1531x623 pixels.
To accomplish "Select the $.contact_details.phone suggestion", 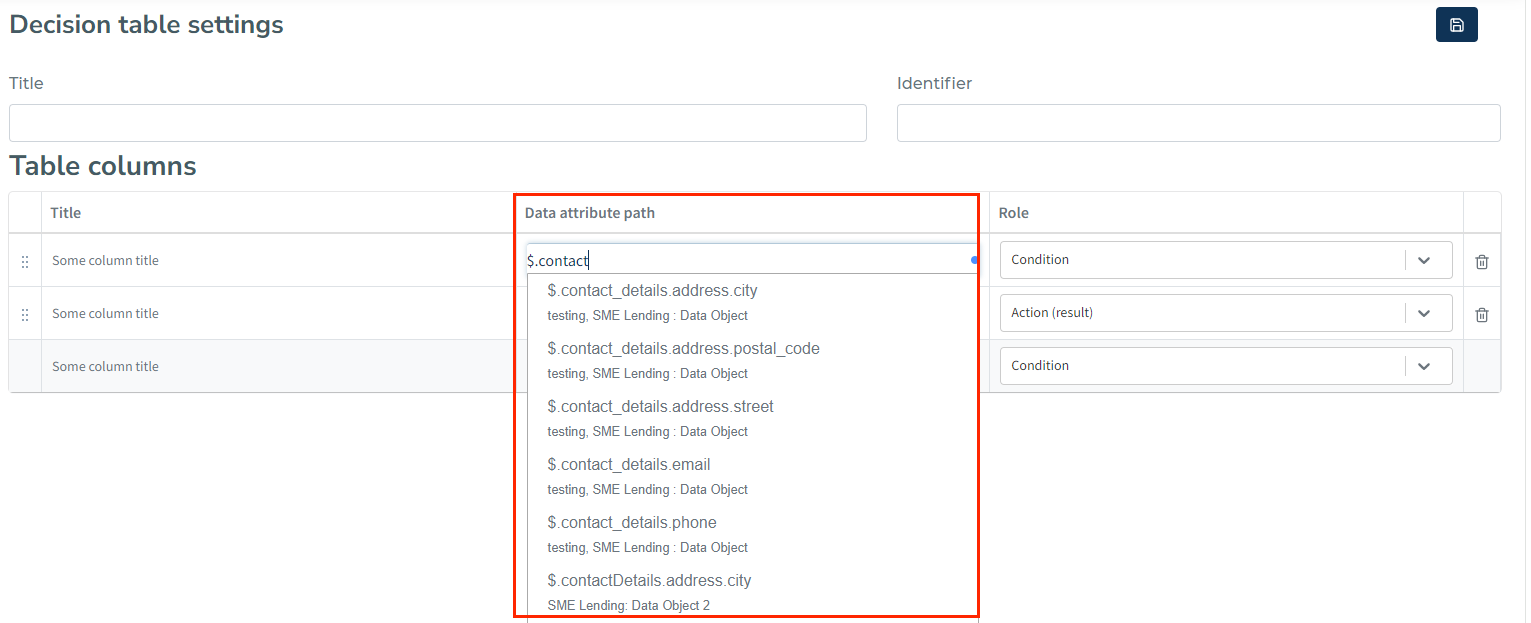I will [x=752, y=534].
